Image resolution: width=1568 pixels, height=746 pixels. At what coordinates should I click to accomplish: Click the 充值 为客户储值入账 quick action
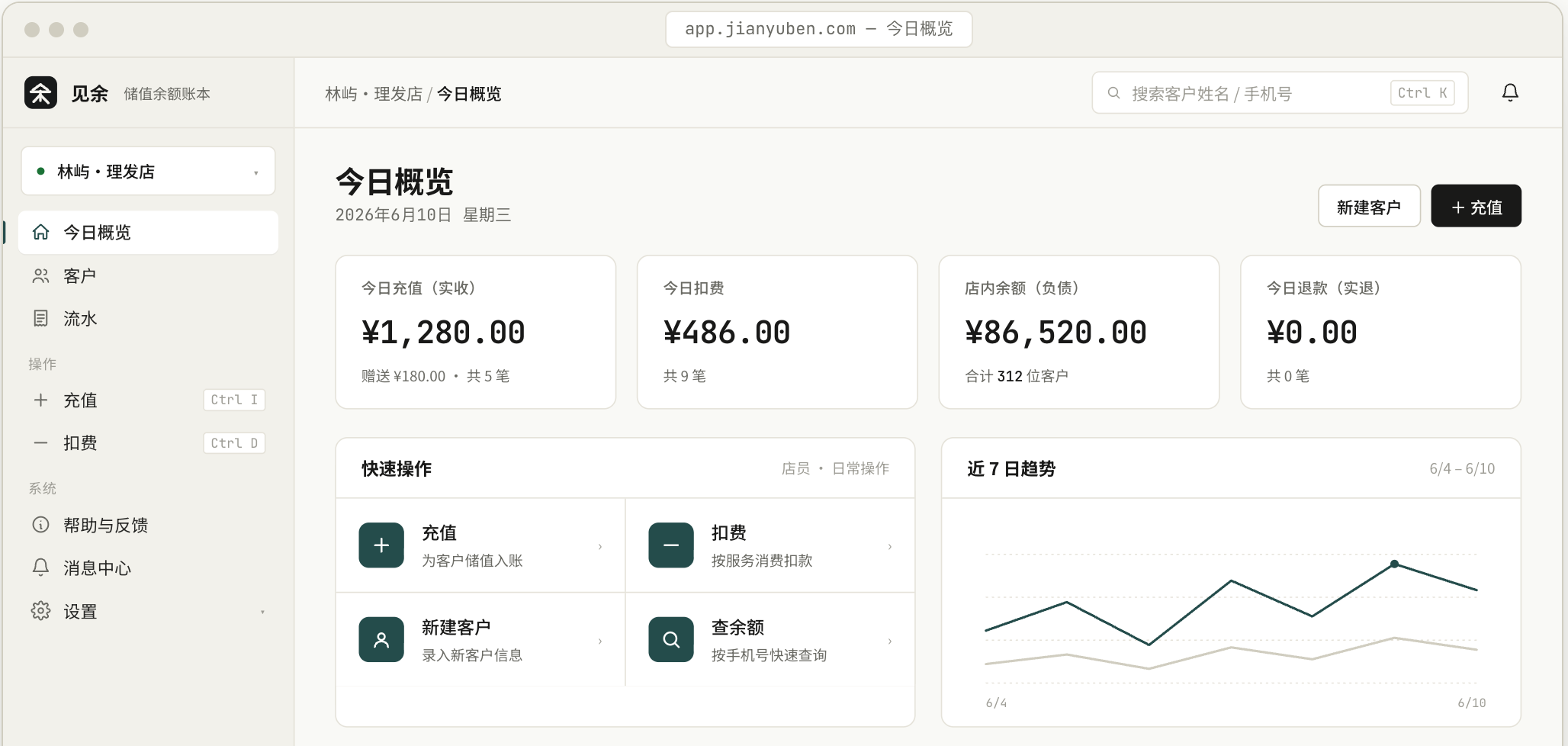tap(480, 545)
